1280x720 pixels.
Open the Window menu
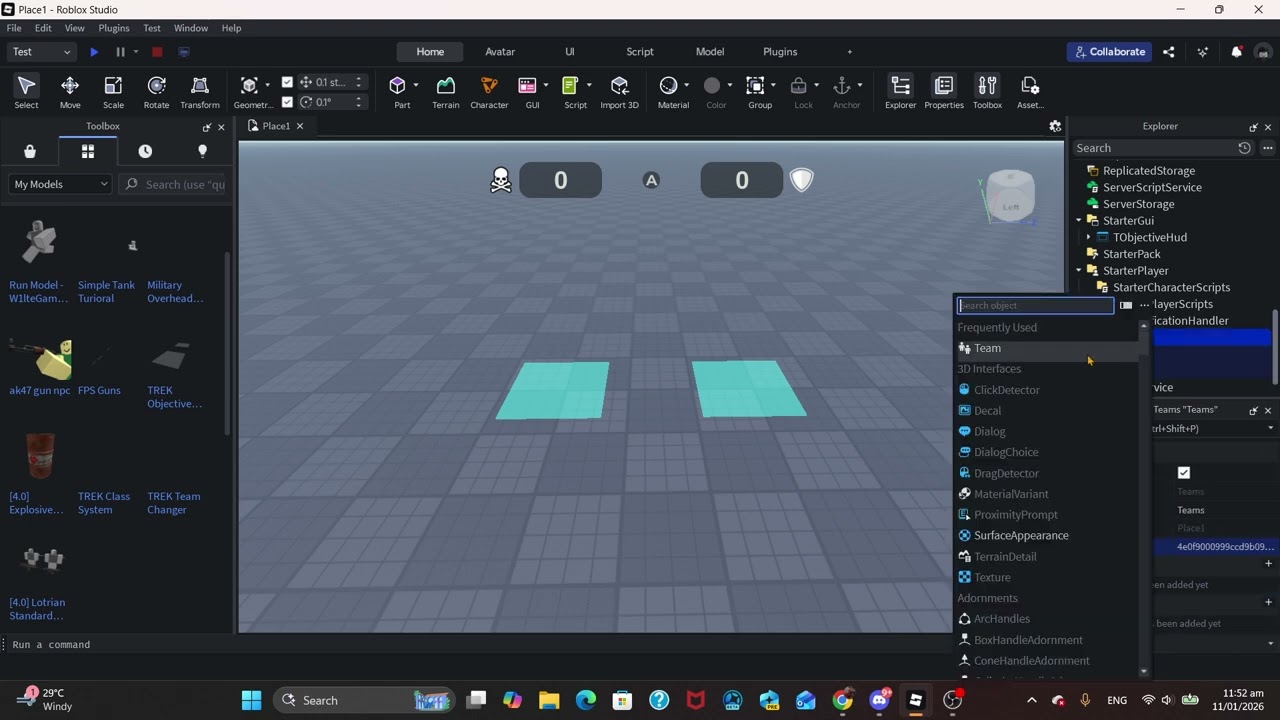pos(191,28)
